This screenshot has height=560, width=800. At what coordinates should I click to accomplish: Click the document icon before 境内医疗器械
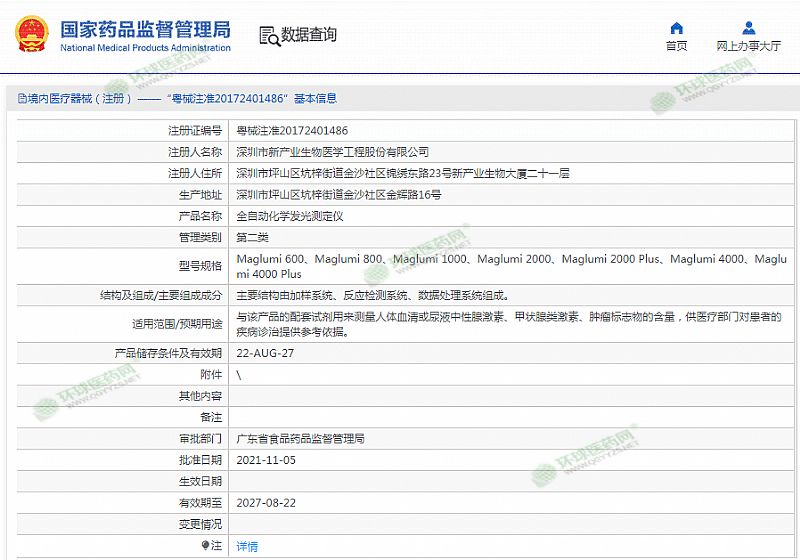[22, 99]
